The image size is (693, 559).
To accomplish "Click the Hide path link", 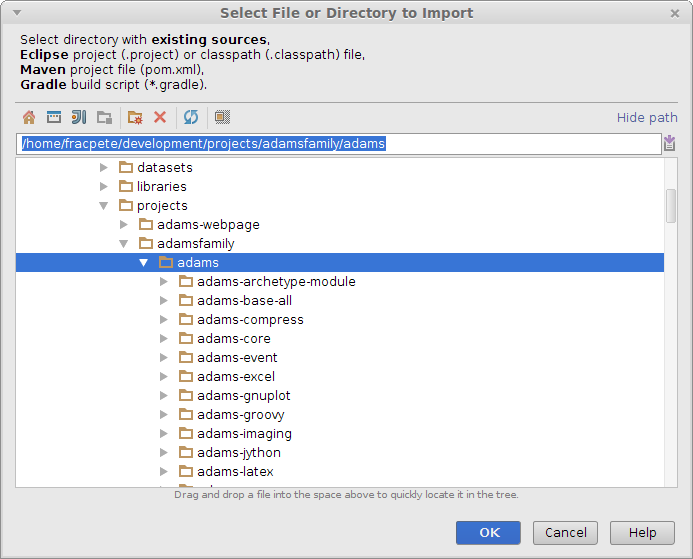I will coord(647,118).
